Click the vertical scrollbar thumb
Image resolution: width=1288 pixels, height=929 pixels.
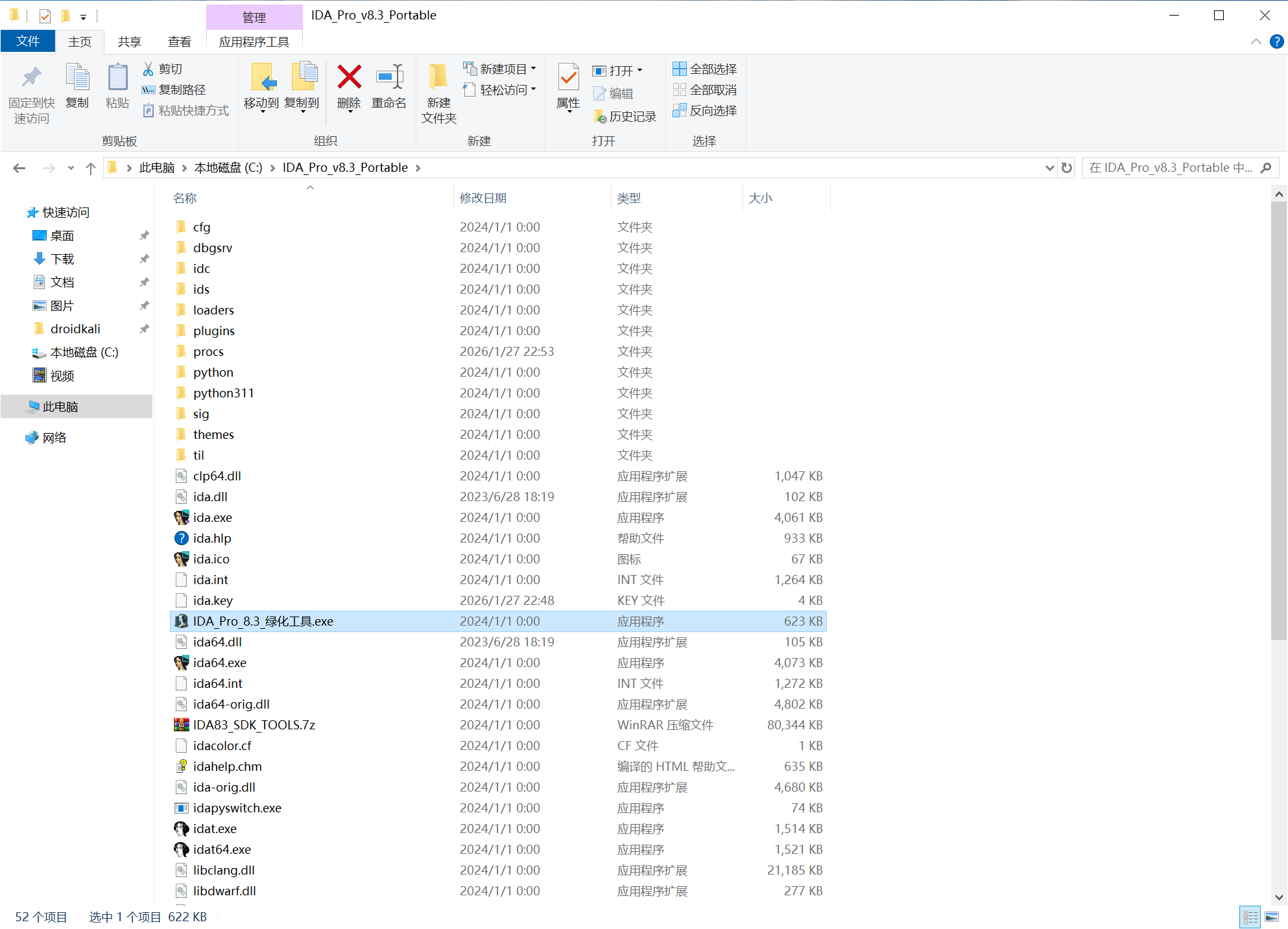(x=1278, y=421)
